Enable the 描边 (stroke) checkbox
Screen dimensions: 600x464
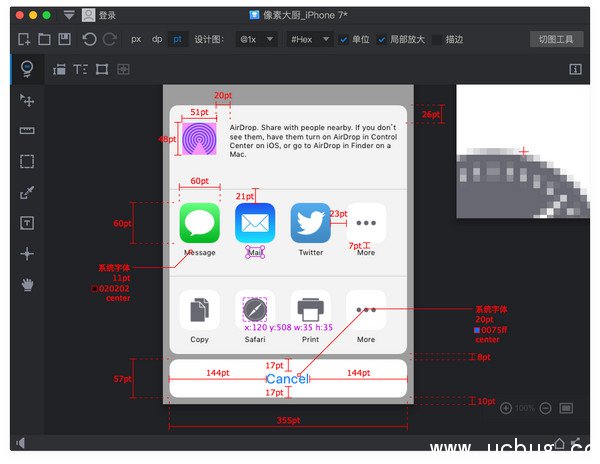click(x=437, y=39)
